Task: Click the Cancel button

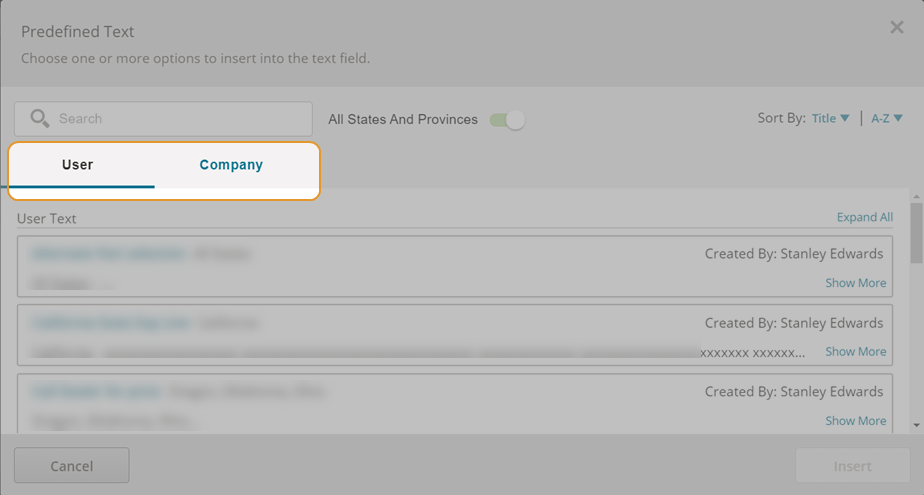Action: coord(72,466)
